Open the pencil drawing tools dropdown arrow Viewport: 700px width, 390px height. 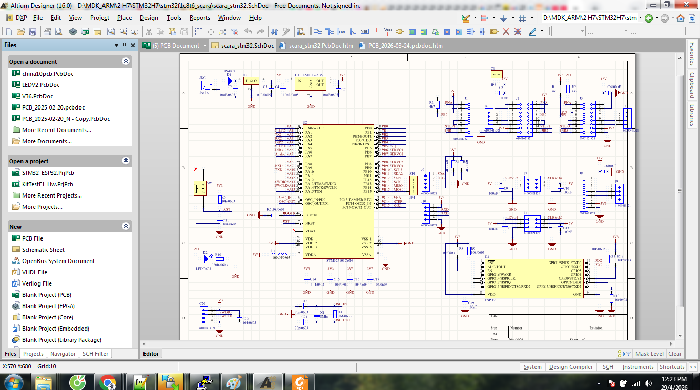click(542, 32)
